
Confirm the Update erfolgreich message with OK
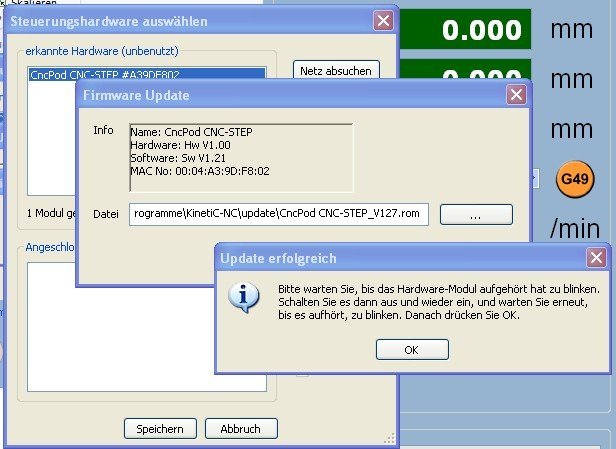click(x=412, y=350)
